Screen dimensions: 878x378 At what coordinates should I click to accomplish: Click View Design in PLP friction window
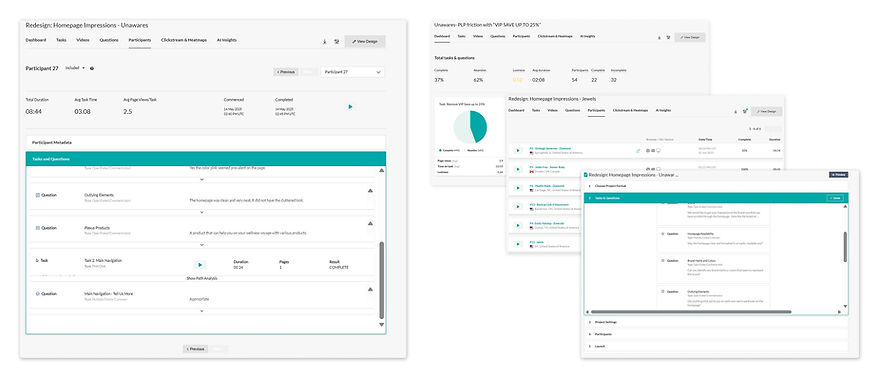[x=690, y=38]
